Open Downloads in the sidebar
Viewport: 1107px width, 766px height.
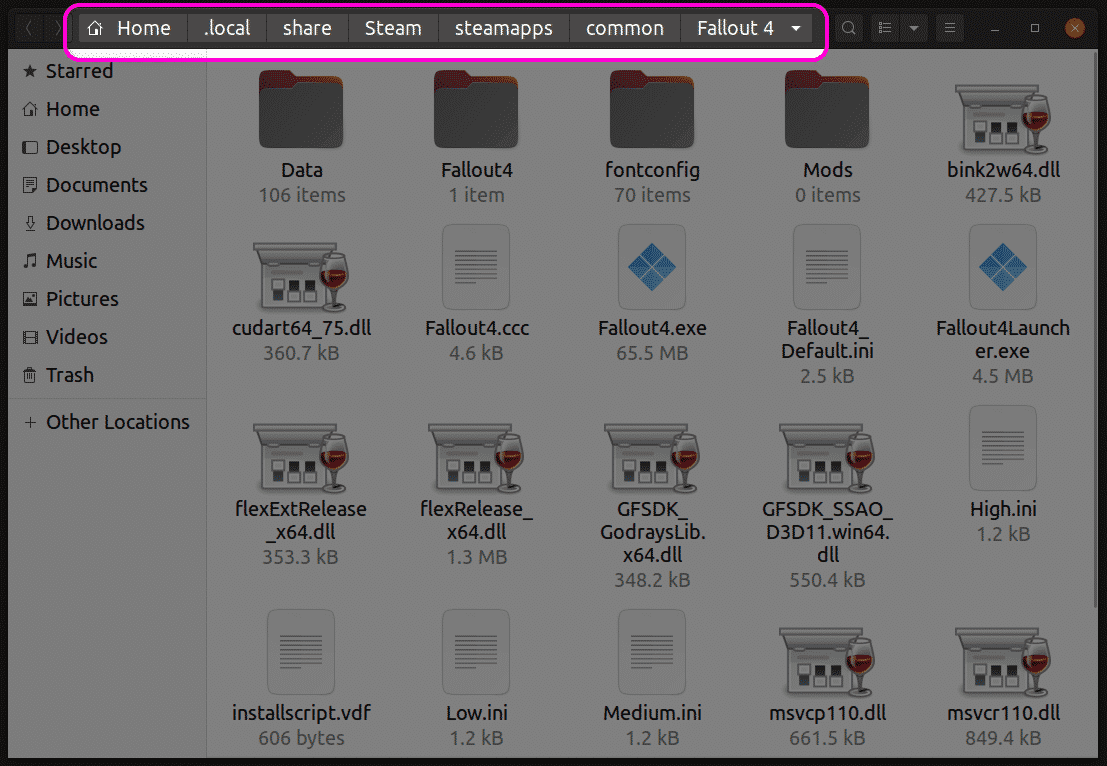pyautogui.click(x=107, y=223)
